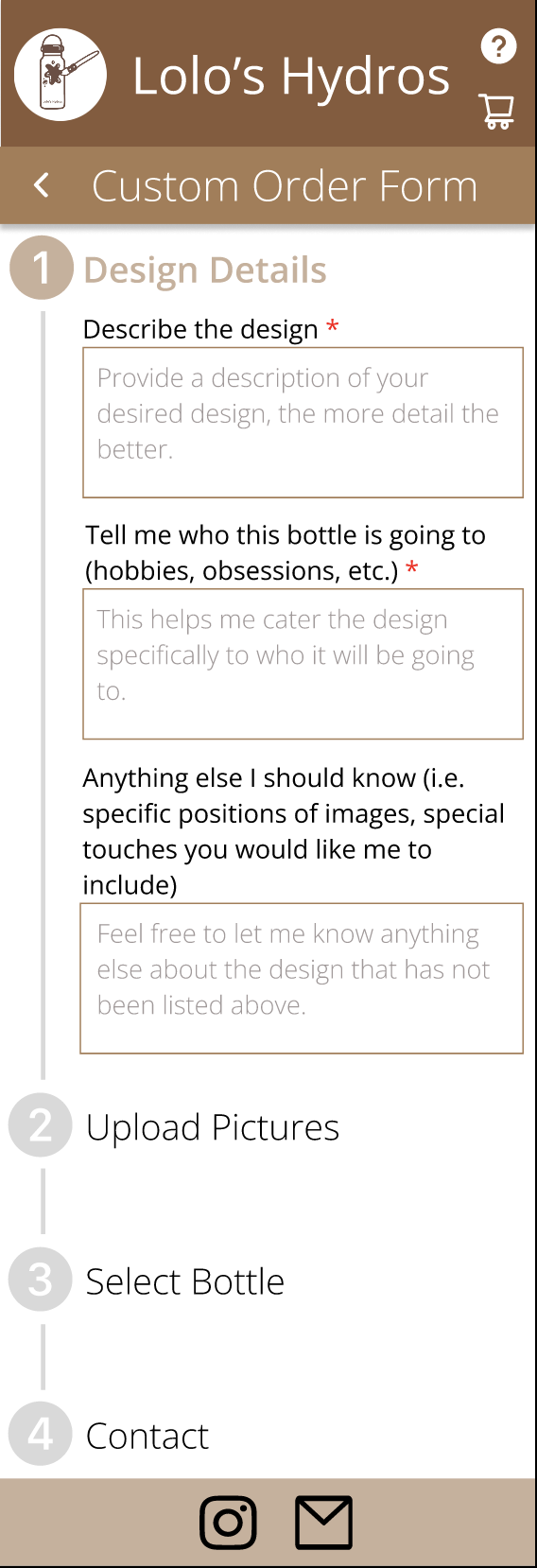Screen dimensions: 537x1568
Task: Go back using the left chevron
Action: coord(42,185)
